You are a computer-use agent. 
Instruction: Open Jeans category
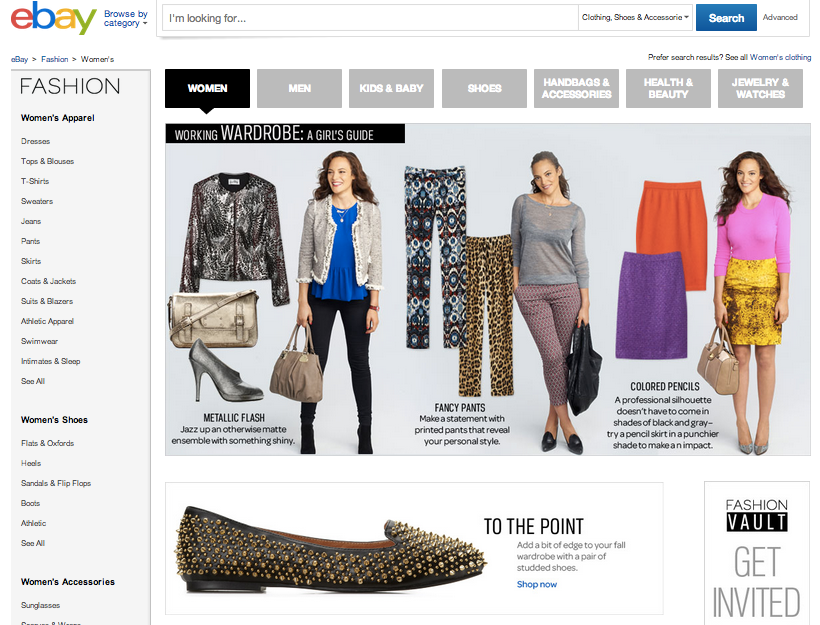click(31, 221)
